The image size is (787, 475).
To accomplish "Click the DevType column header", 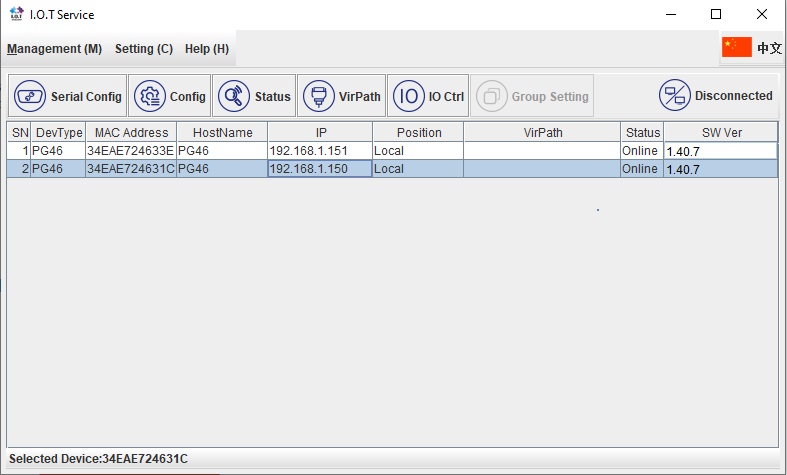I will (57, 132).
